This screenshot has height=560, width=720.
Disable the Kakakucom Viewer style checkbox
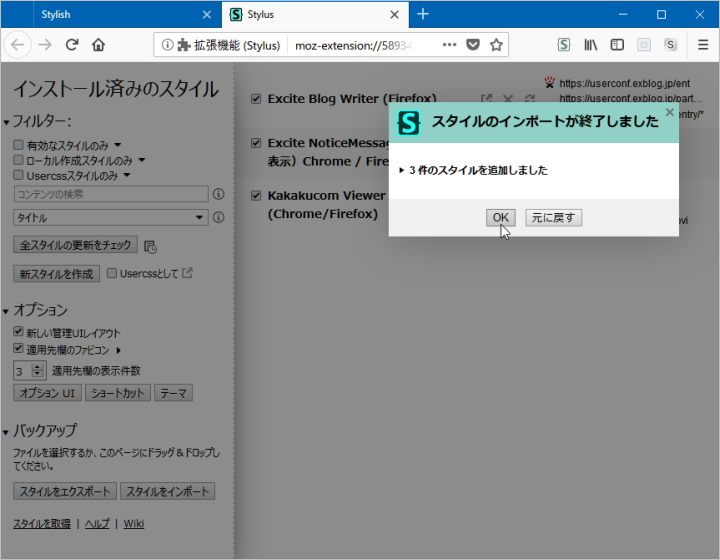coord(256,196)
